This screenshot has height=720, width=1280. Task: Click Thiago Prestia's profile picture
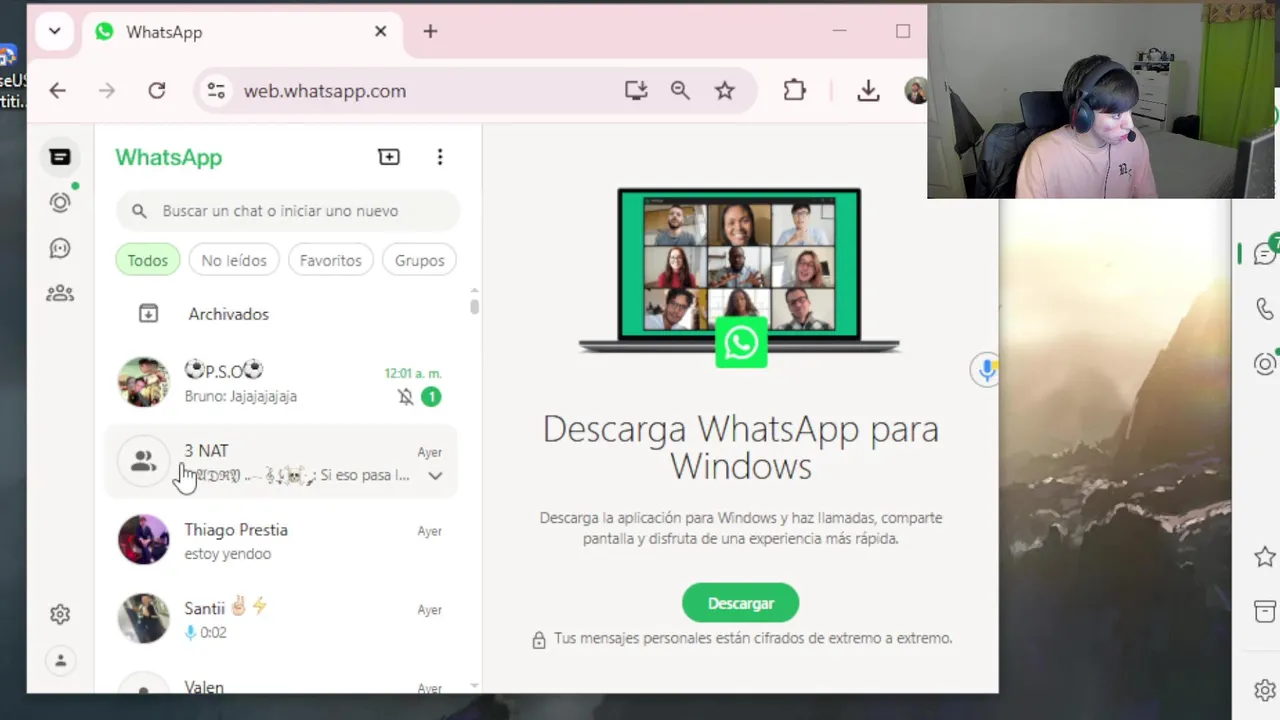[x=144, y=540]
